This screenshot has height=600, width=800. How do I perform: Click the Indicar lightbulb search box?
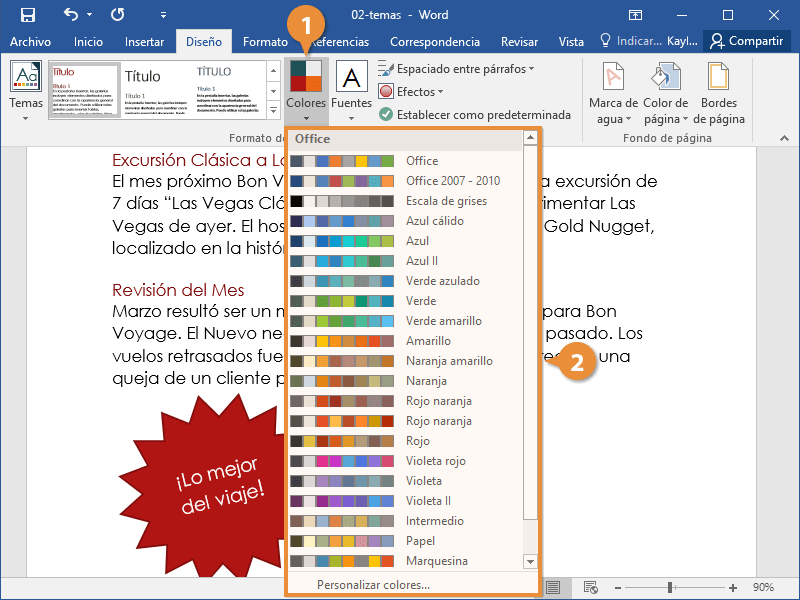pyautogui.click(x=631, y=41)
